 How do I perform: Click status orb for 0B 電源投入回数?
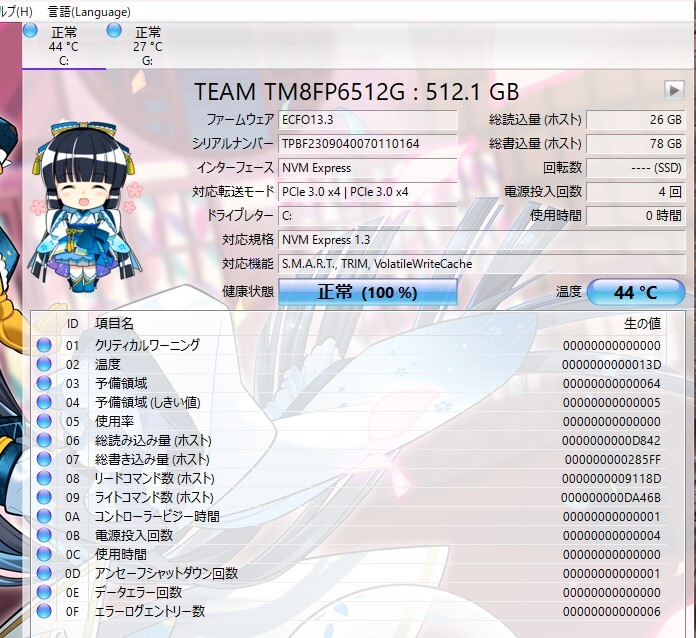click(x=44, y=535)
